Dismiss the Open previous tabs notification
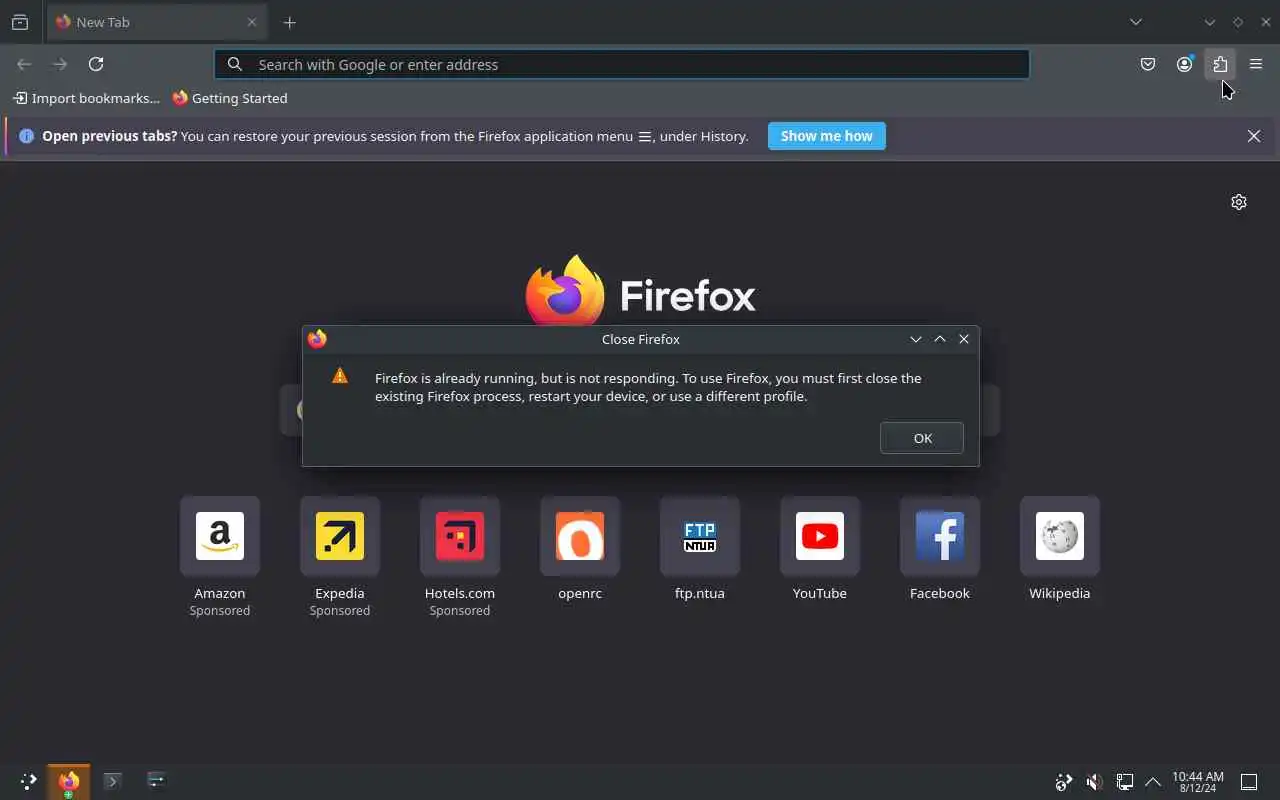The width and height of the screenshot is (1280, 800). [1254, 136]
